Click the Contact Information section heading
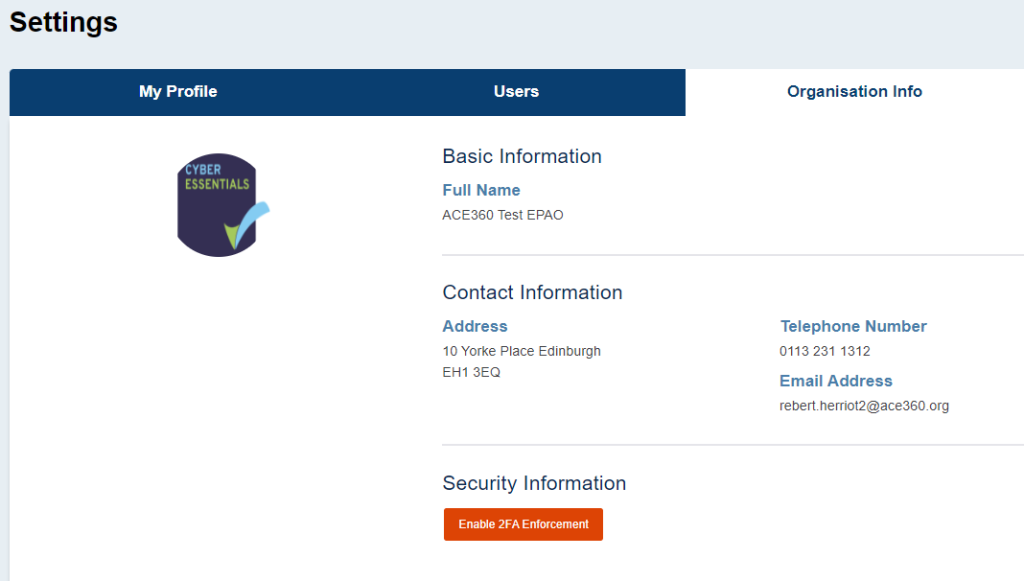The width and height of the screenshot is (1024, 581). pos(532,292)
